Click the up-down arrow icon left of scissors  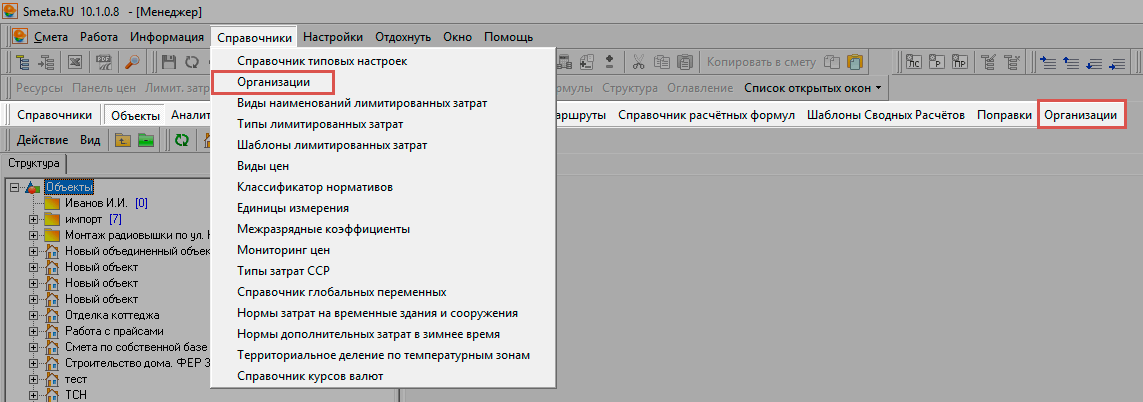point(609,63)
